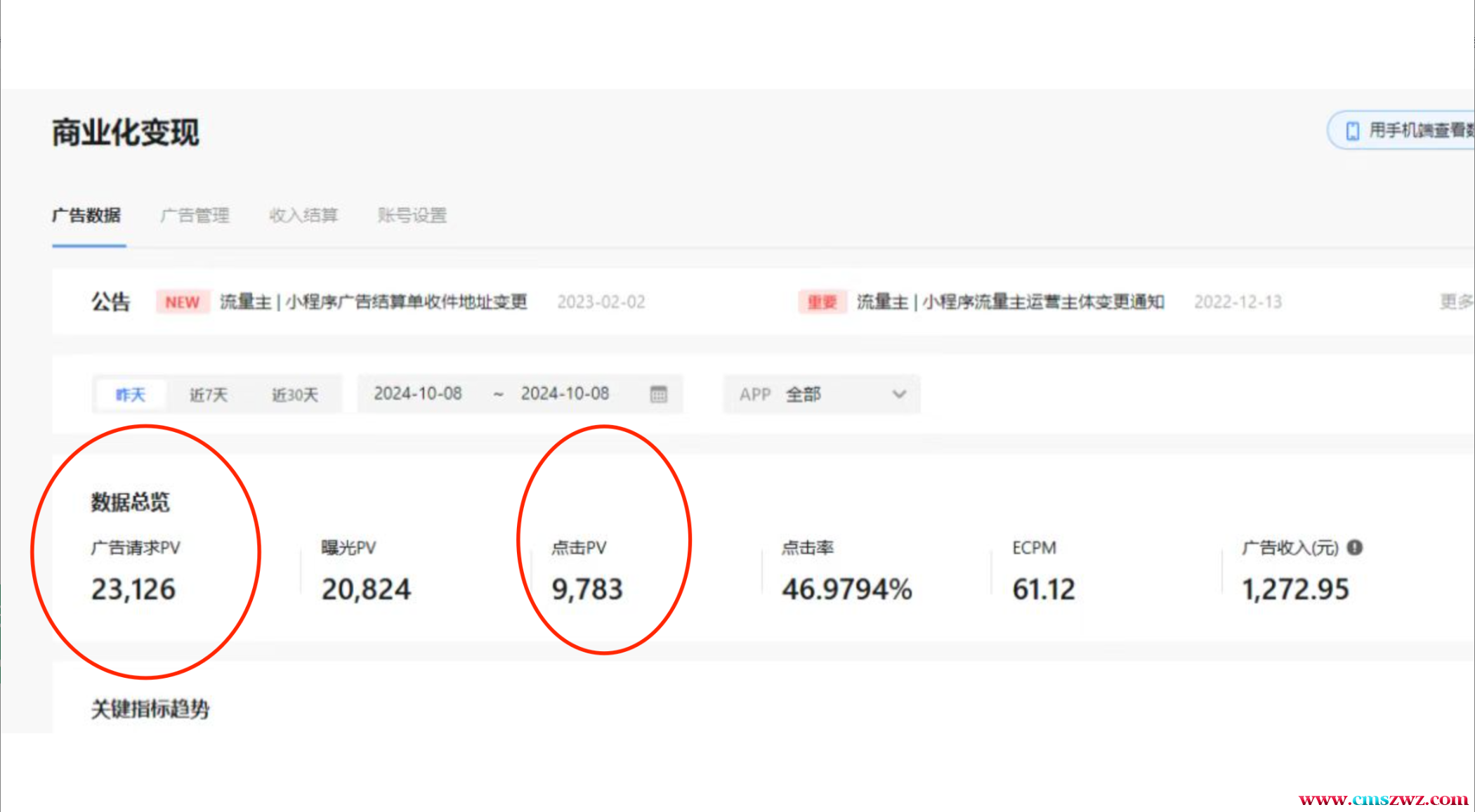1475x812 pixels.
Task: Switch to the 广告管理 tab
Action: click(x=195, y=215)
